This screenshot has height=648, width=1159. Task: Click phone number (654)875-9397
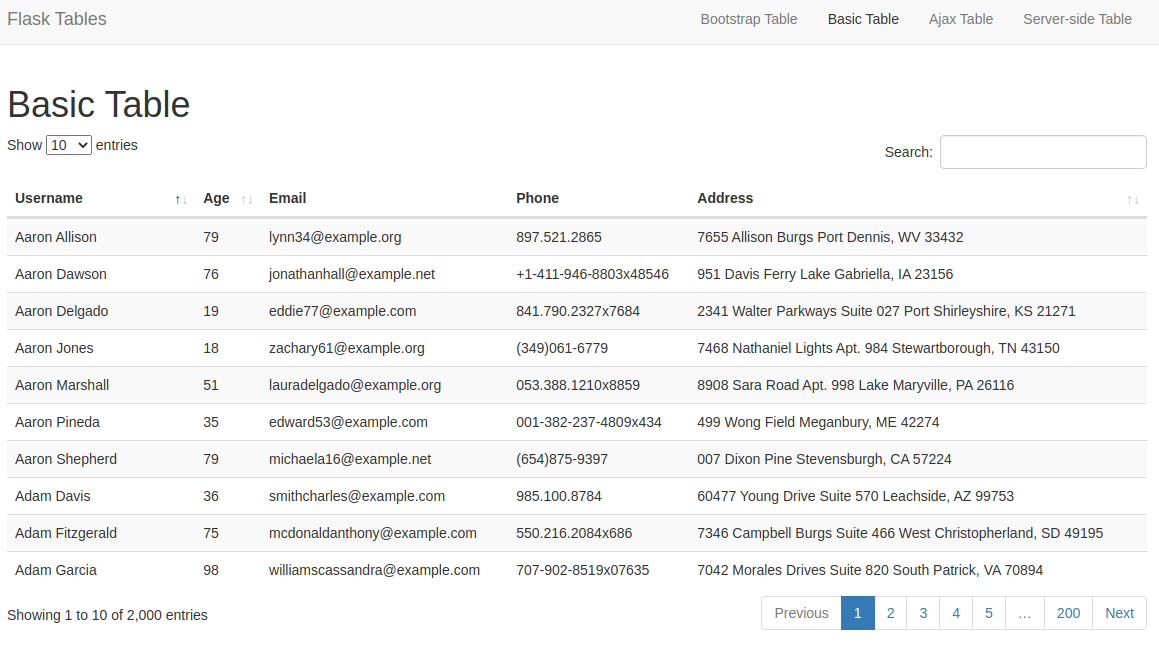click(x=562, y=459)
